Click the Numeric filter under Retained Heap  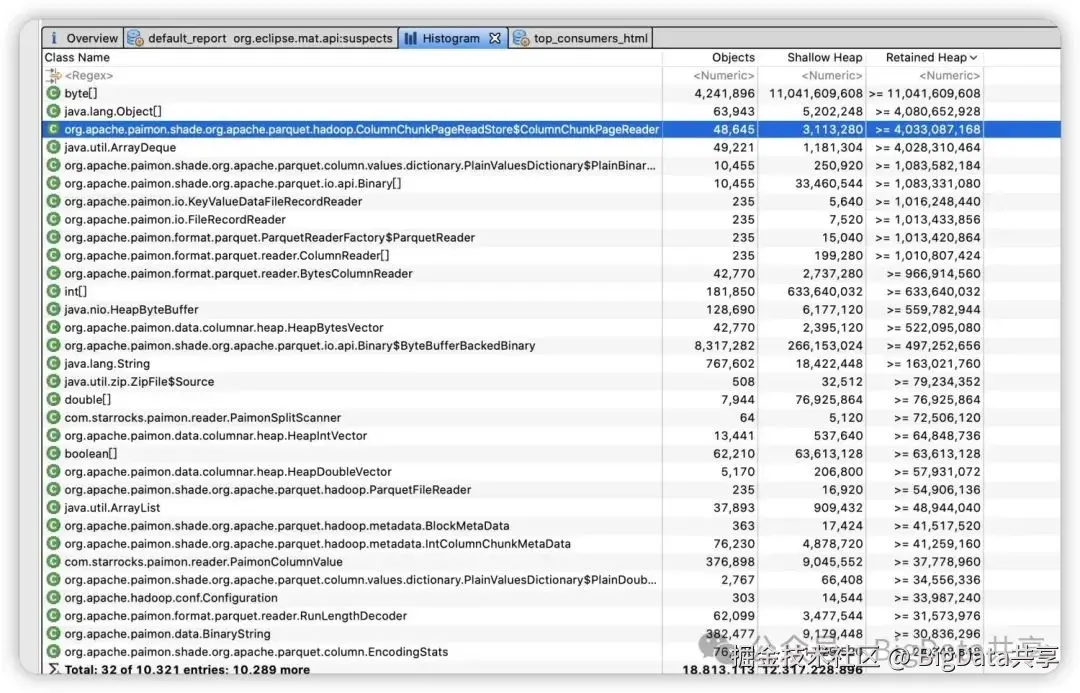(949, 75)
